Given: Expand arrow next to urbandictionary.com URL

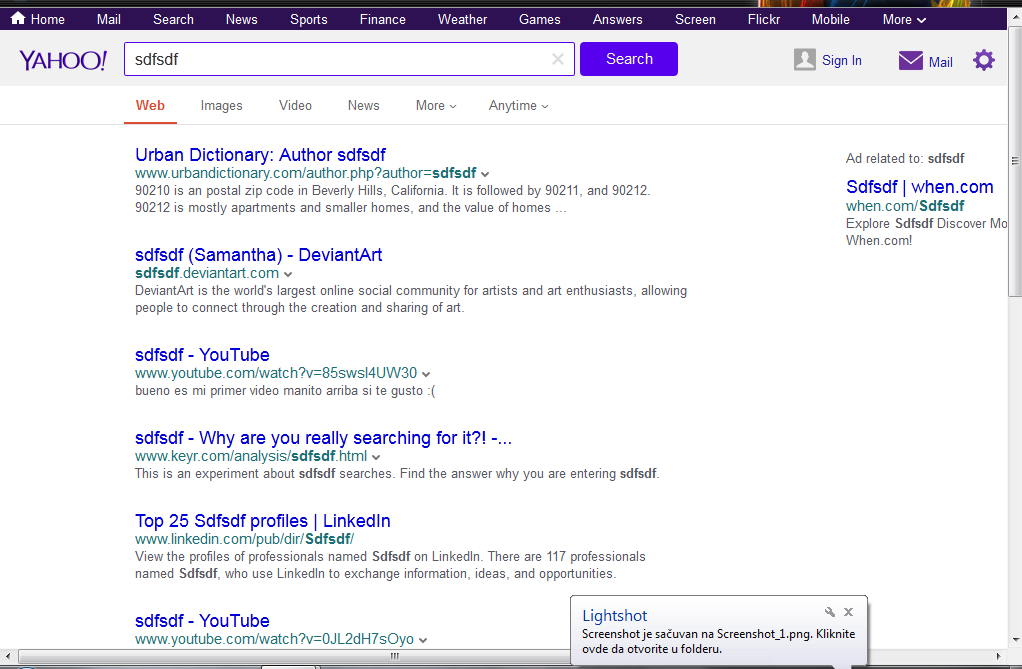Looking at the screenshot, I should pyautogui.click(x=485, y=174).
